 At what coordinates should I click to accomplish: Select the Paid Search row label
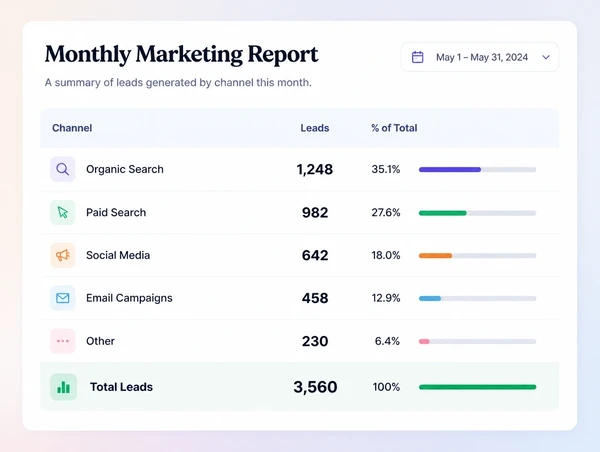116,212
